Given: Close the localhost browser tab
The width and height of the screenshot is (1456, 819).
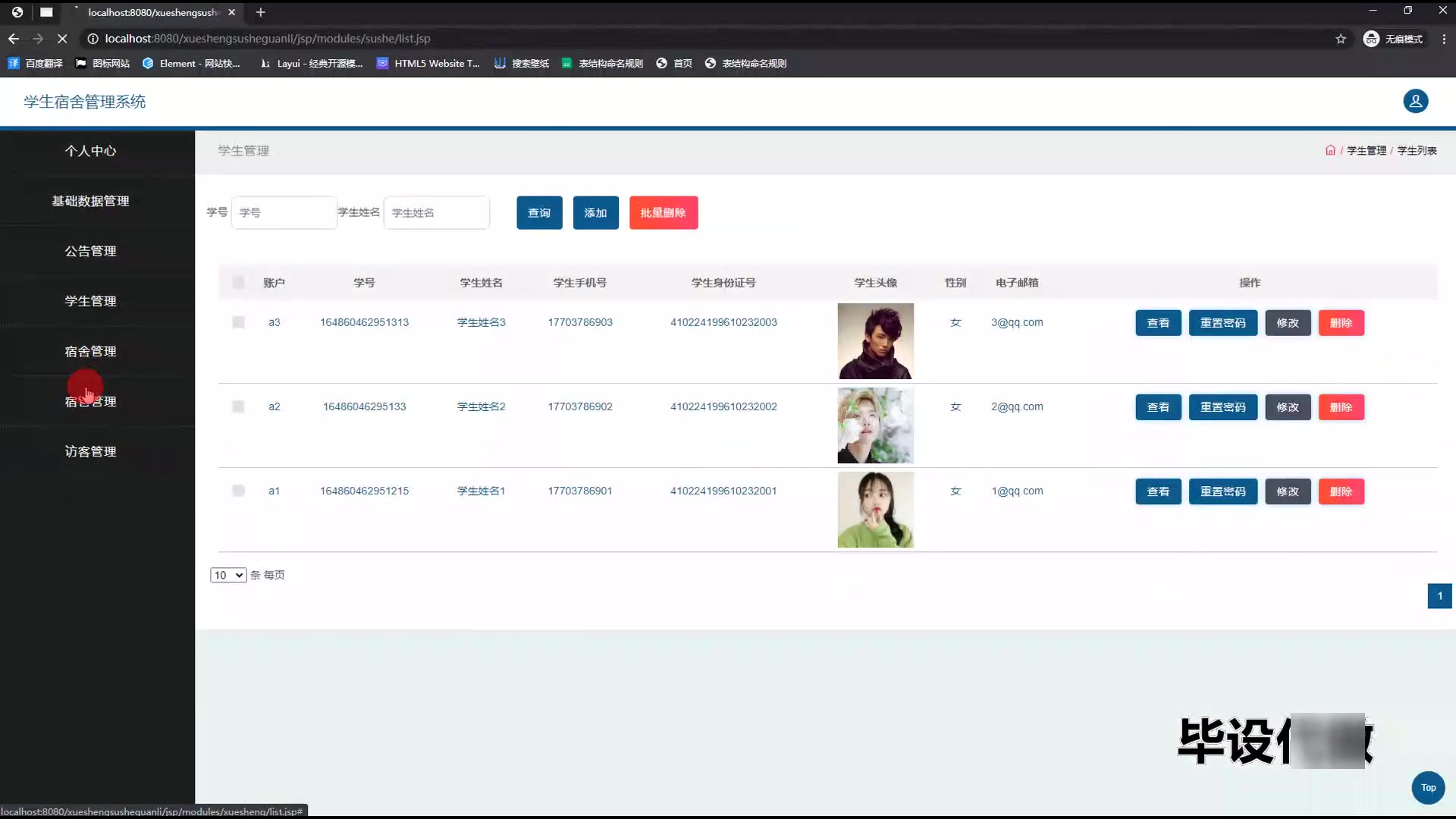Looking at the screenshot, I should (232, 12).
